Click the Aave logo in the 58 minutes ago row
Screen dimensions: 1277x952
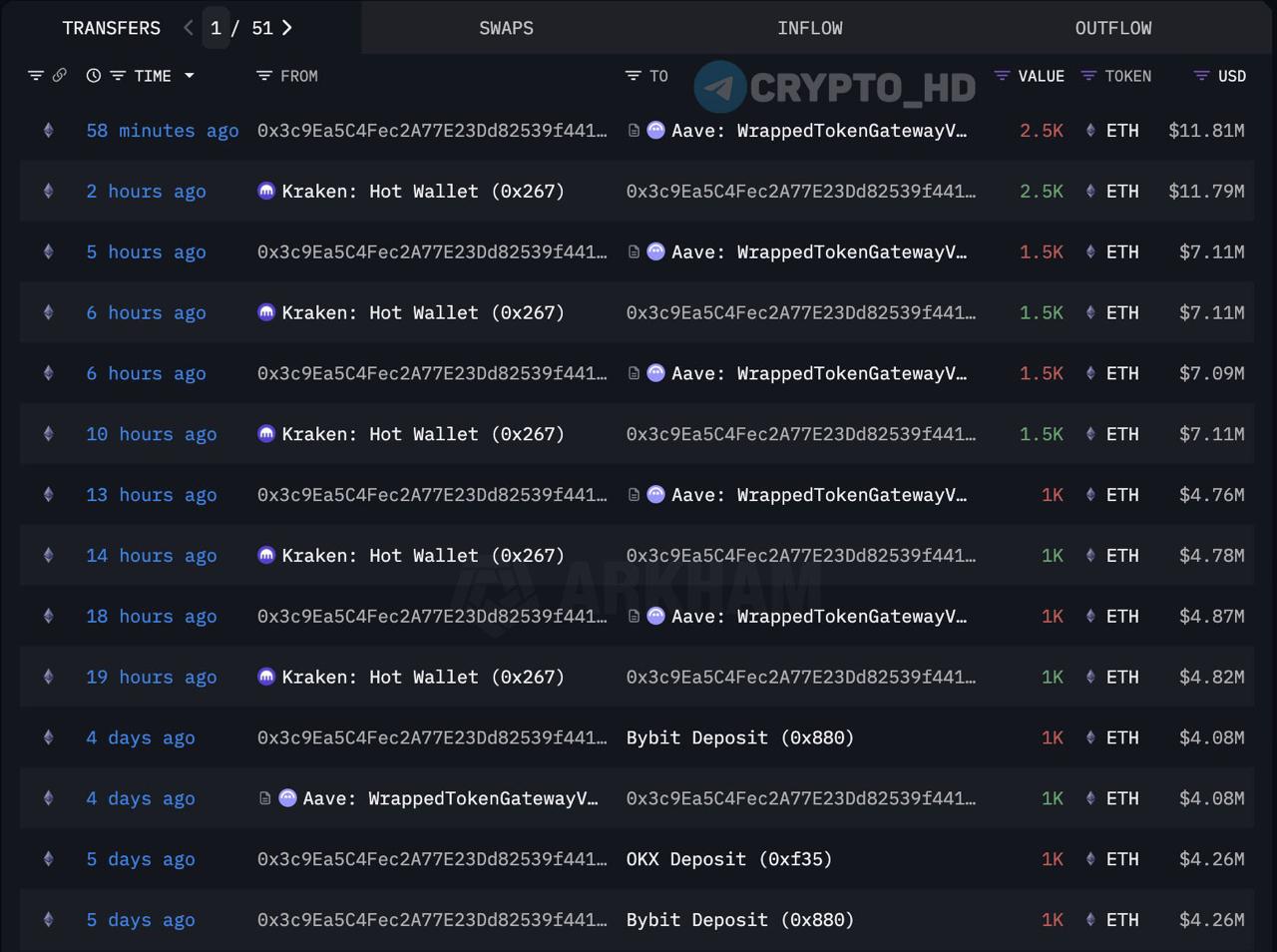[x=656, y=131]
